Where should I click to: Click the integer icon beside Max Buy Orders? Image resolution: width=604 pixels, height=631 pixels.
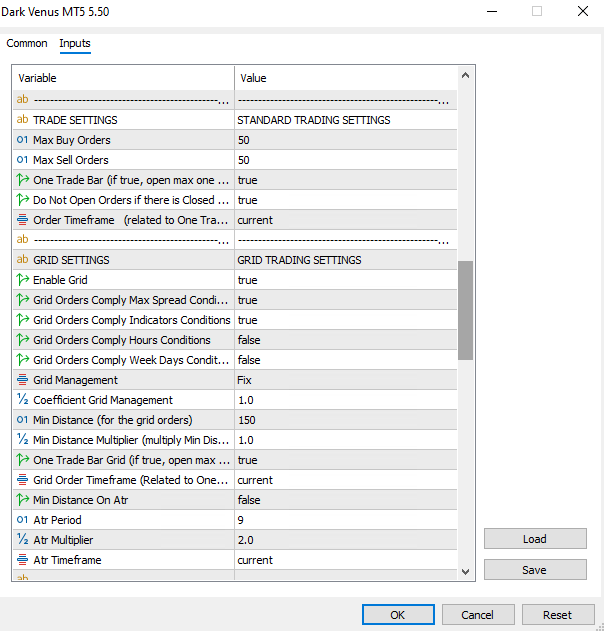coord(23,140)
